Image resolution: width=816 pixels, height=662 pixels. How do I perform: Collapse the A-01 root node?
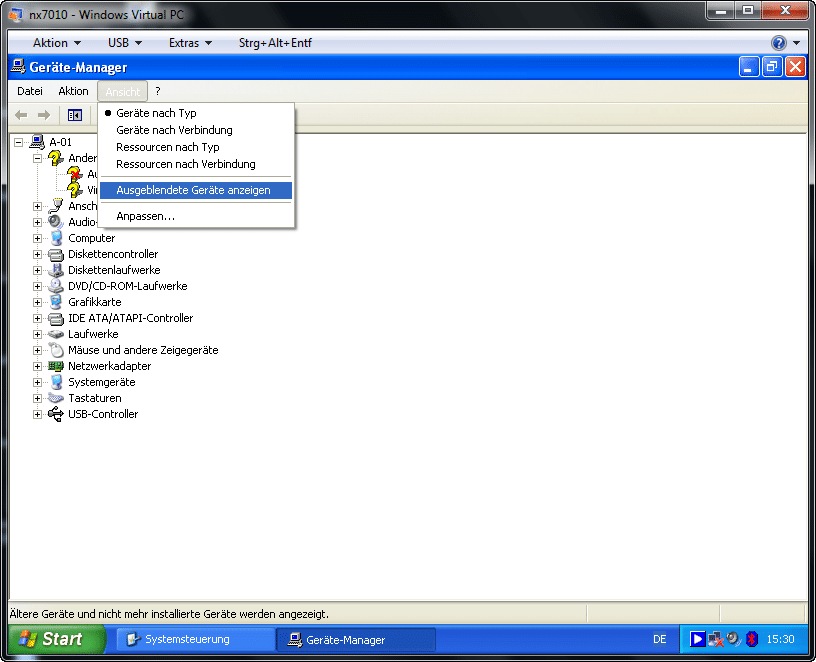click(19, 142)
